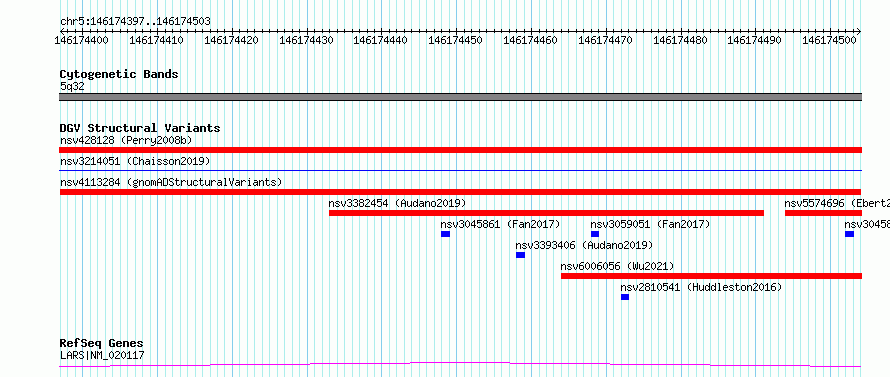Screen dimensions: 890x377
Task: Click the LARS|NM_020117 magenta gene line
Action: point(460,365)
